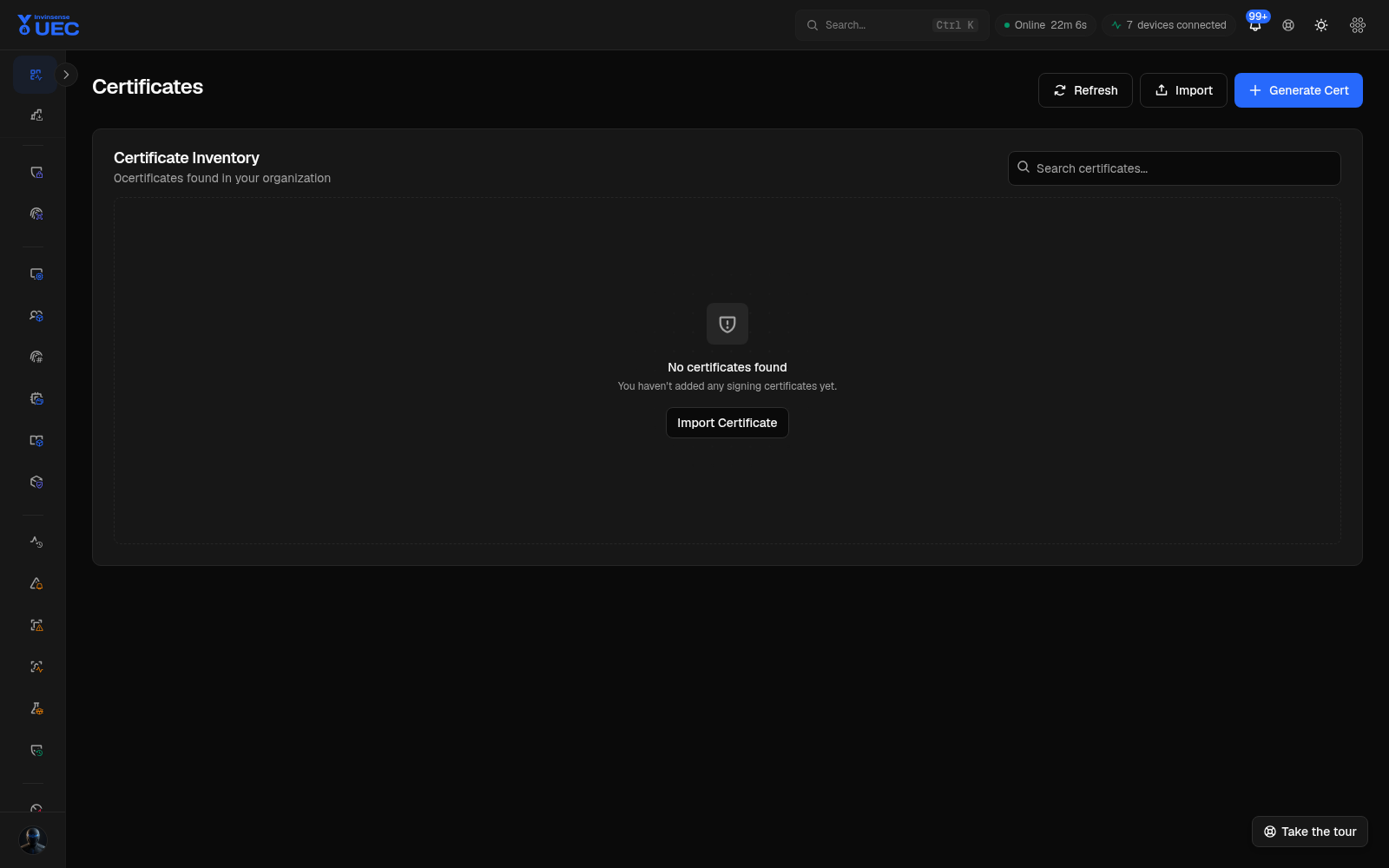Image resolution: width=1389 pixels, height=868 pixels.
Task: Open the blue-badged fingerprint sidebar icon
Action: (36, 214)
